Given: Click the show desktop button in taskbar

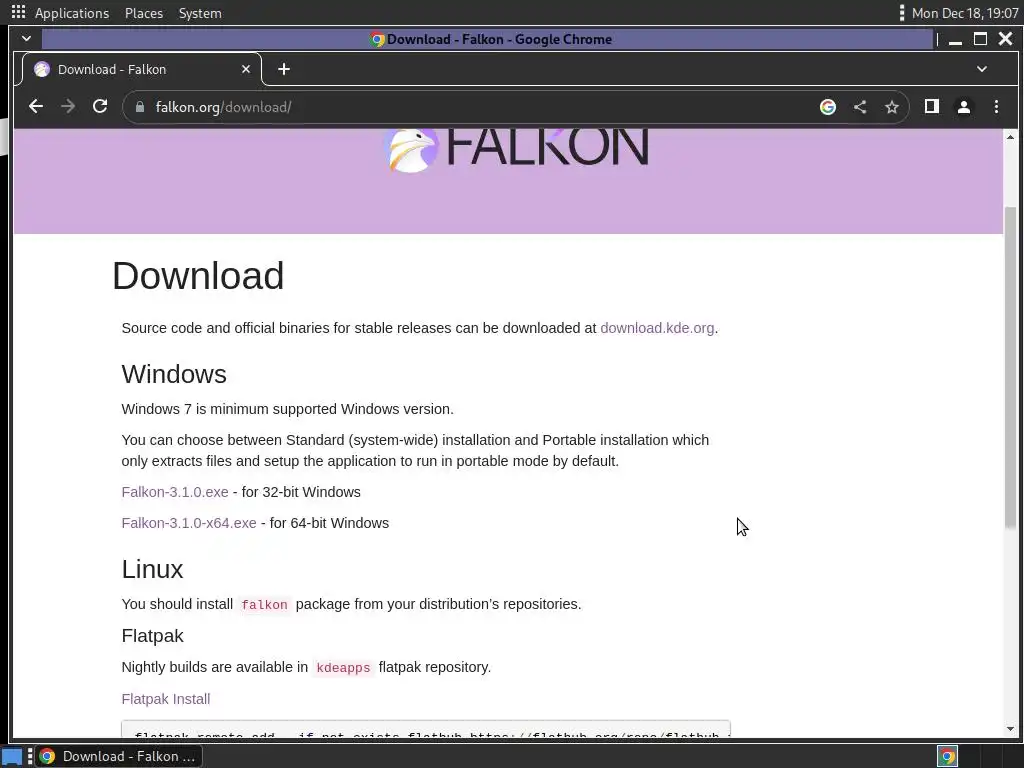Looking at the screenshot, I should [12, 756].
